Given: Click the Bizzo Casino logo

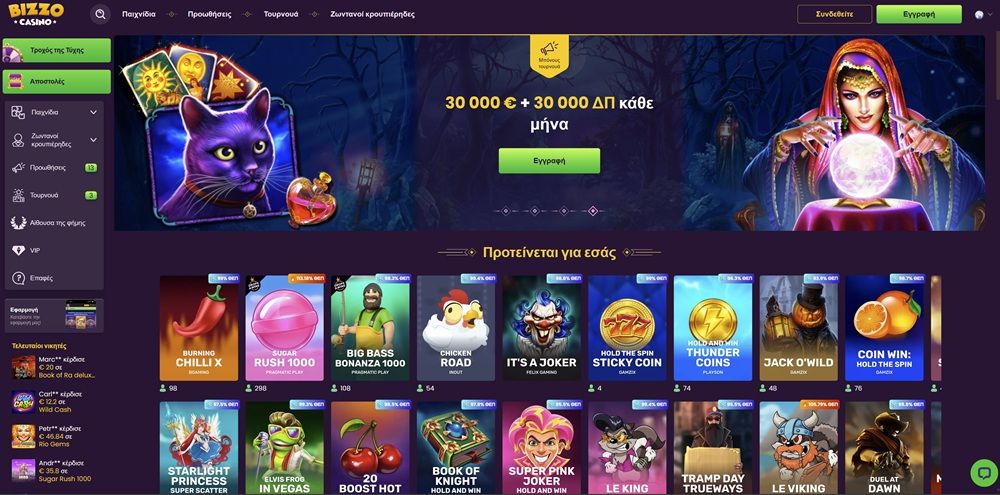Looking at the screenshot, I should 37,14.
